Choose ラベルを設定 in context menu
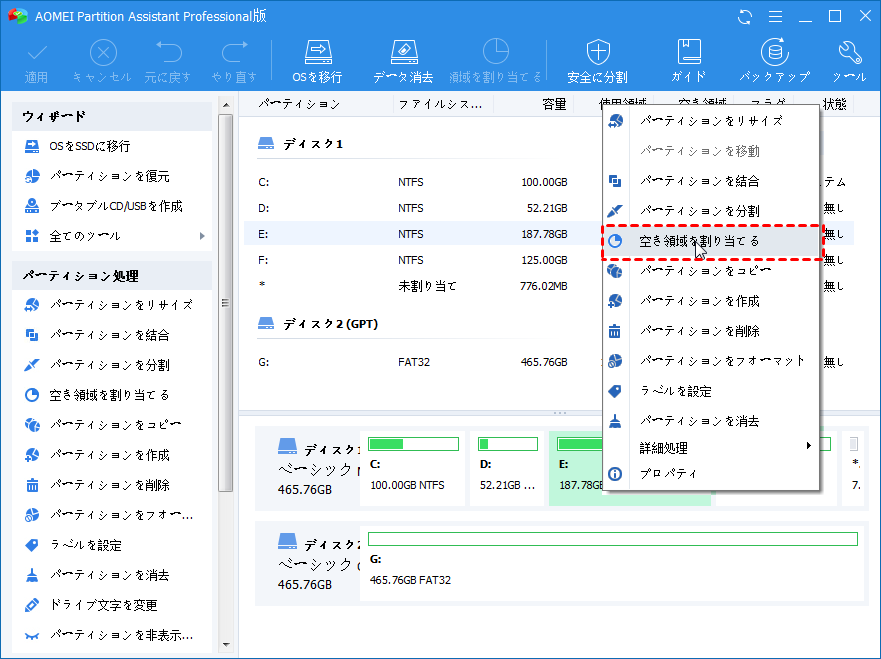This screenshot has width=881, height=659. coord(711,392)
